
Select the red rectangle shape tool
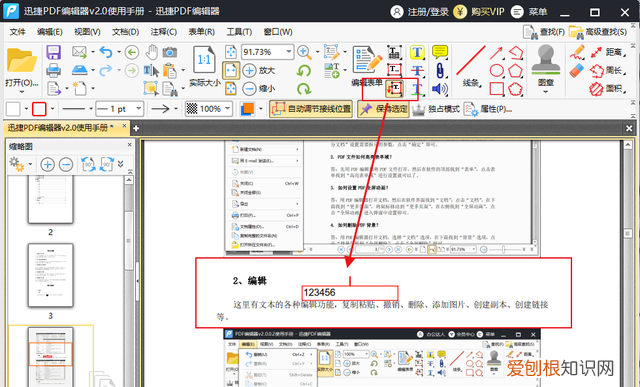(496, 88)
